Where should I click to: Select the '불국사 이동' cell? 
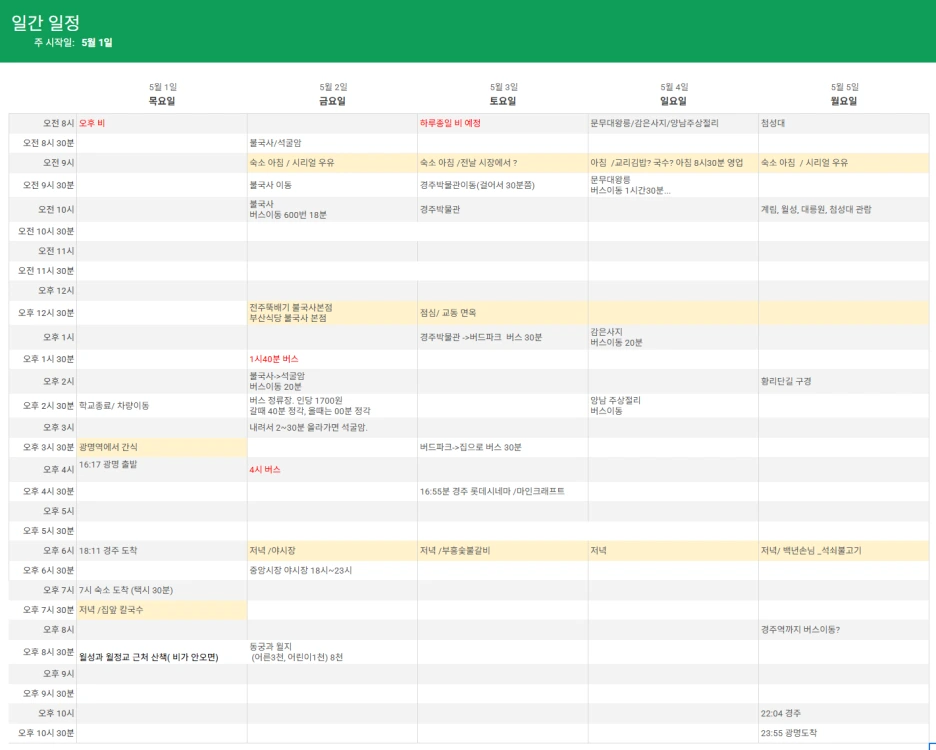click(x=332, y=185)
